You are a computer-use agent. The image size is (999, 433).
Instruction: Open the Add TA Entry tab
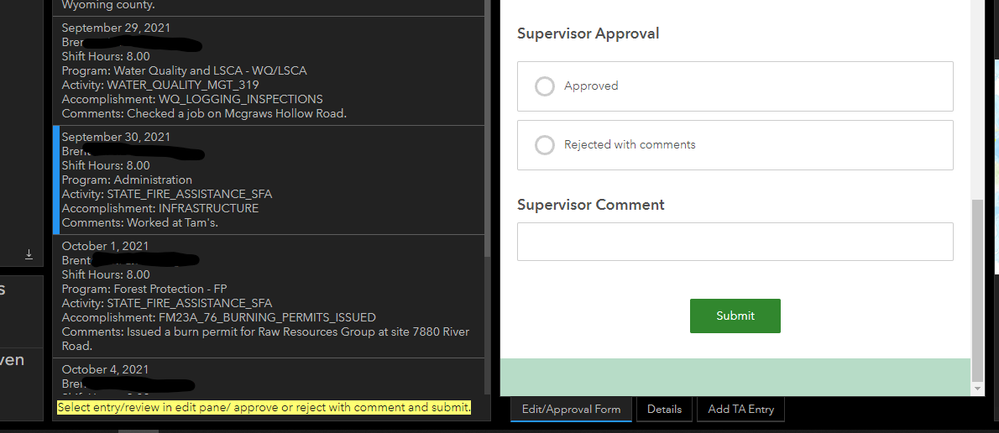click(740, 409)
